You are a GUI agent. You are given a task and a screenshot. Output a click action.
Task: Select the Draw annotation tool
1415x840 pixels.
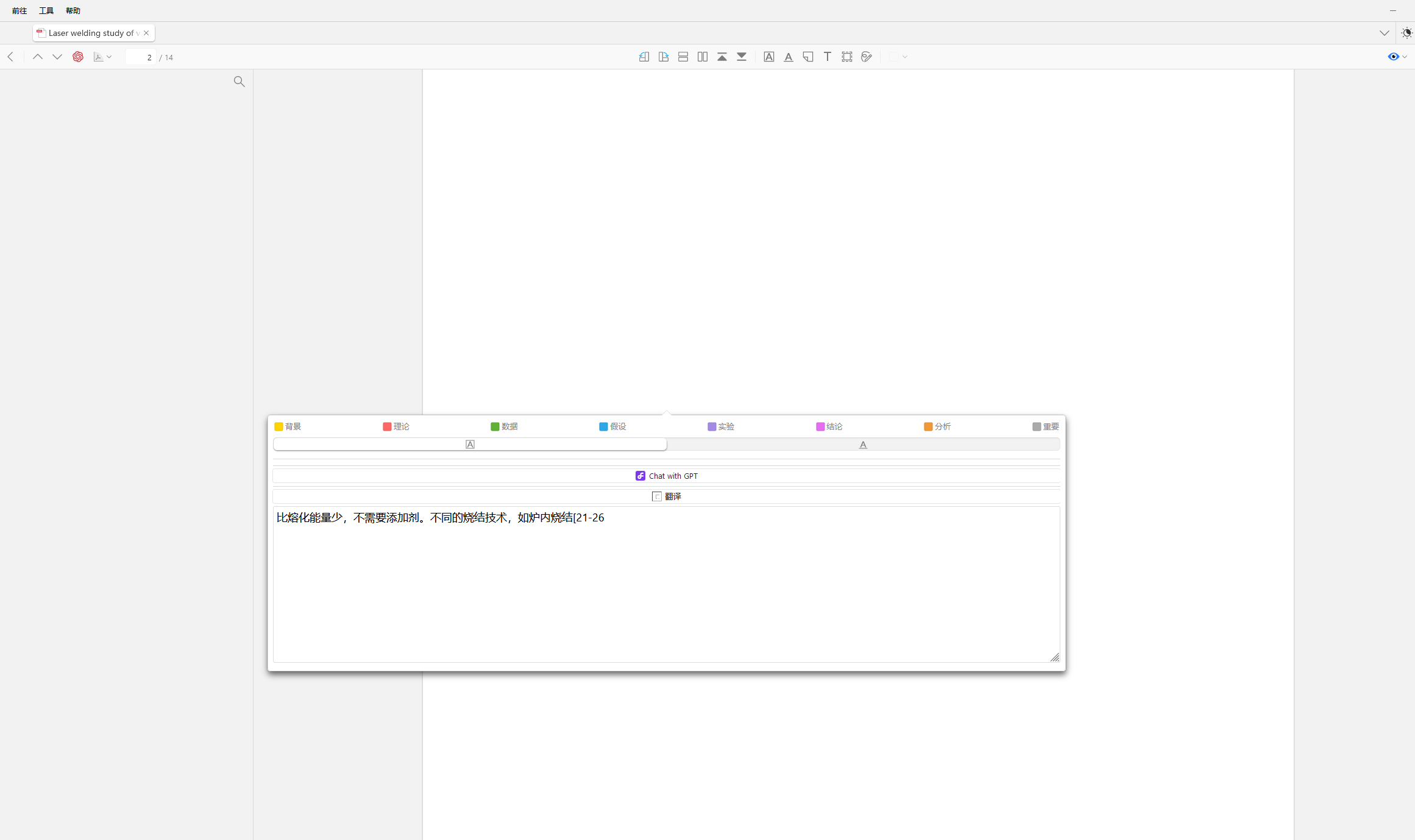click(867, 57)
